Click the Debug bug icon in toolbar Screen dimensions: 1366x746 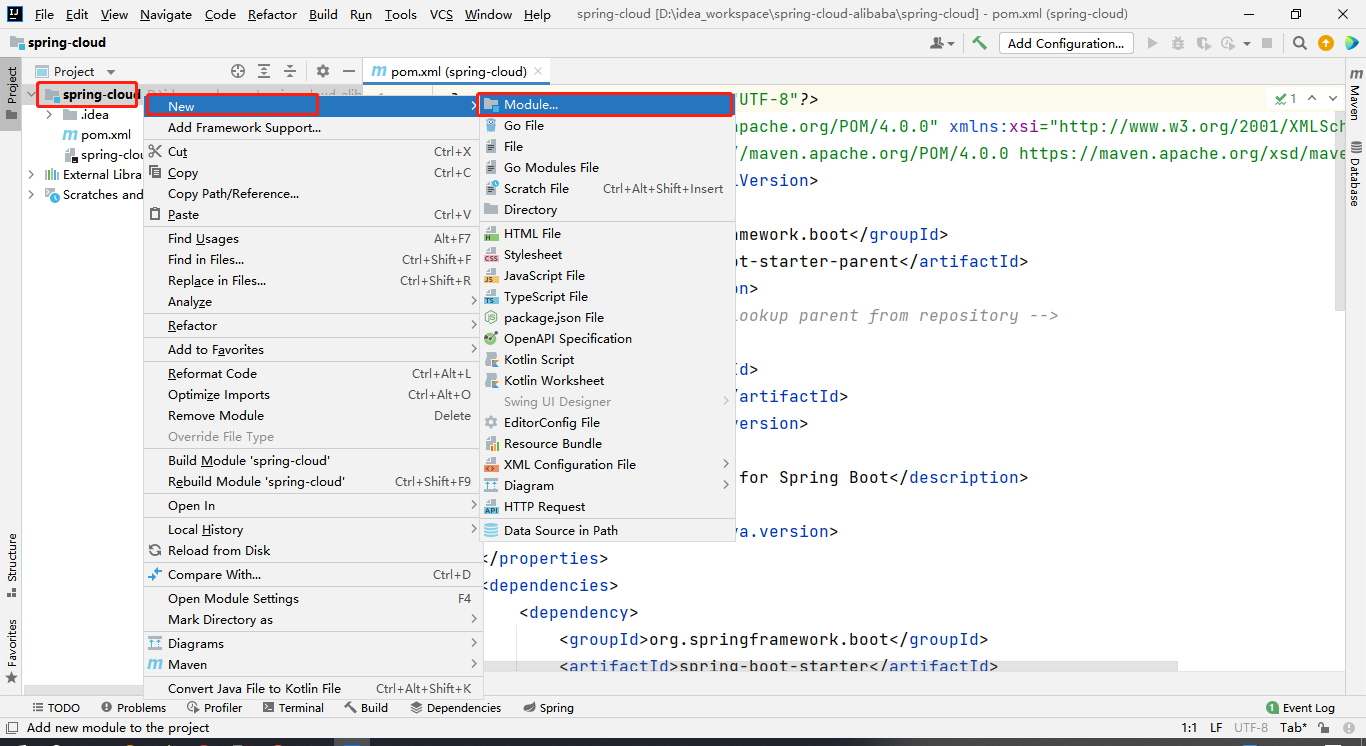tap(1178, 43)
